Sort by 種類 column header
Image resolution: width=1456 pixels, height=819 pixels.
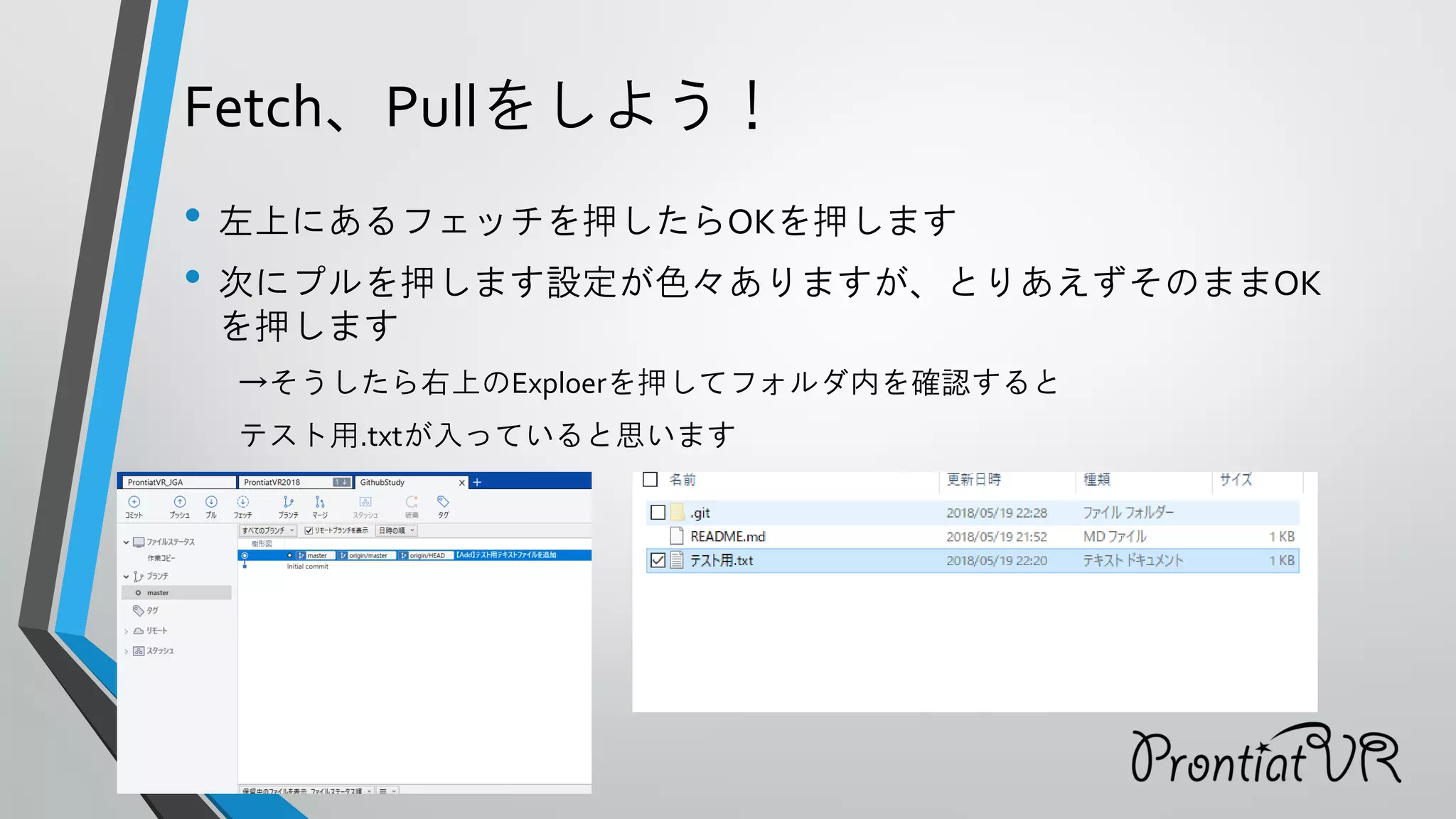[1097, 479]
